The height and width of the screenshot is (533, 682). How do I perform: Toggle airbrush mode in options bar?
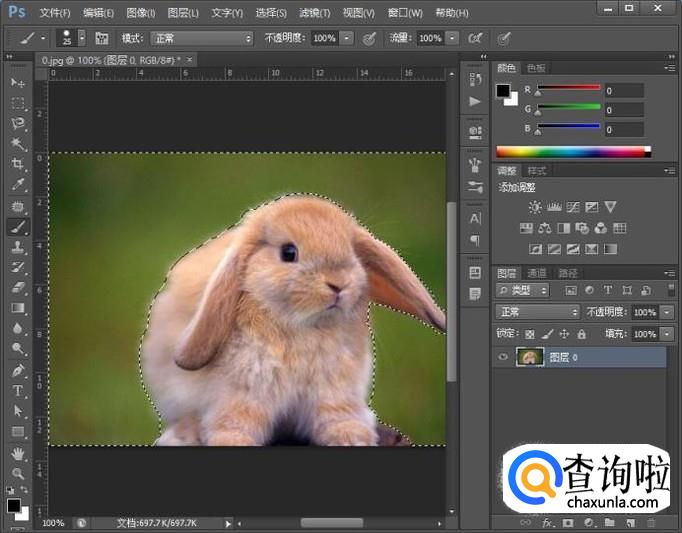click(x=476, y=38)
